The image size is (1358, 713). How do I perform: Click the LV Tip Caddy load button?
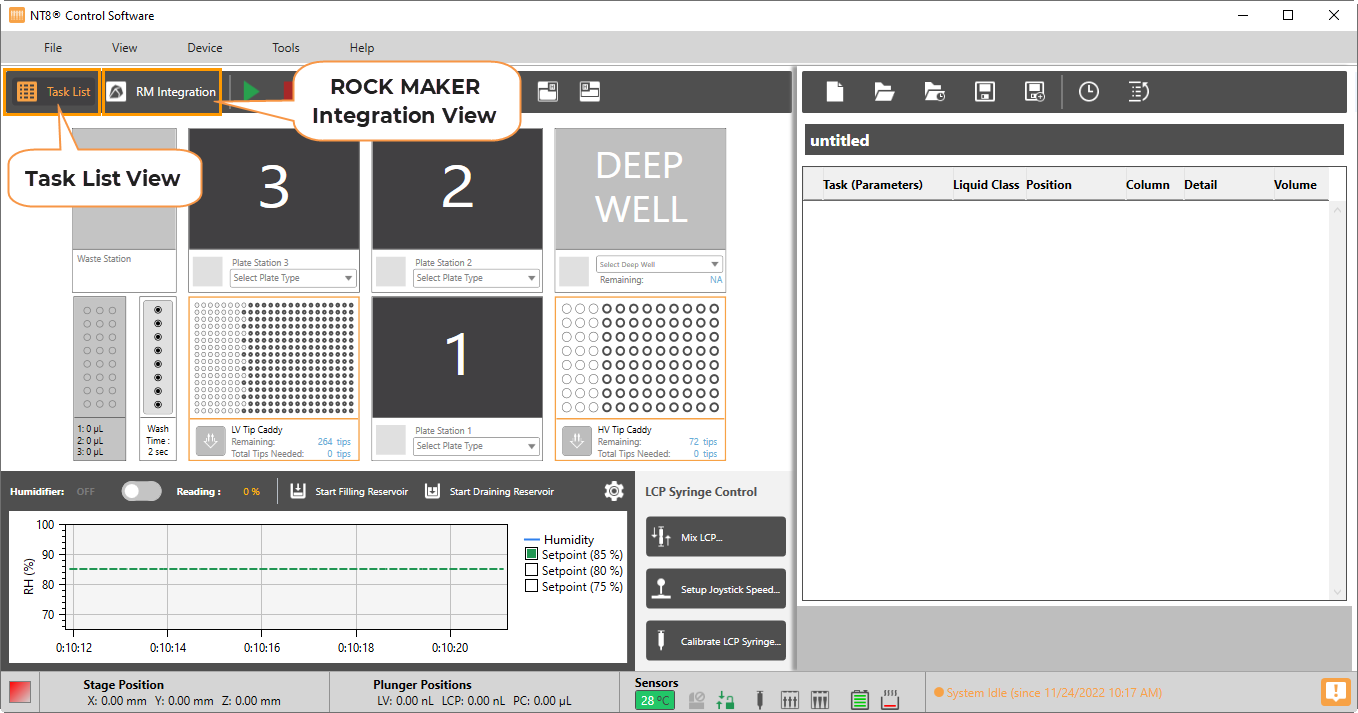210,441
